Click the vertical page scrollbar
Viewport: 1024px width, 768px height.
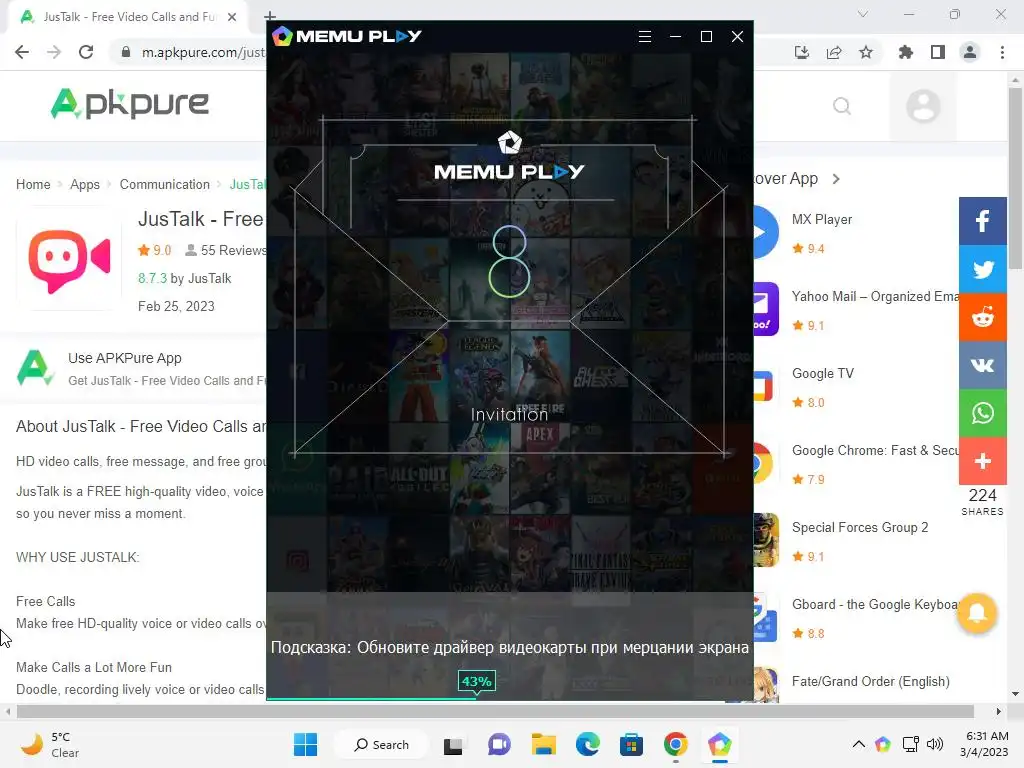click(x=1015, y=176)
